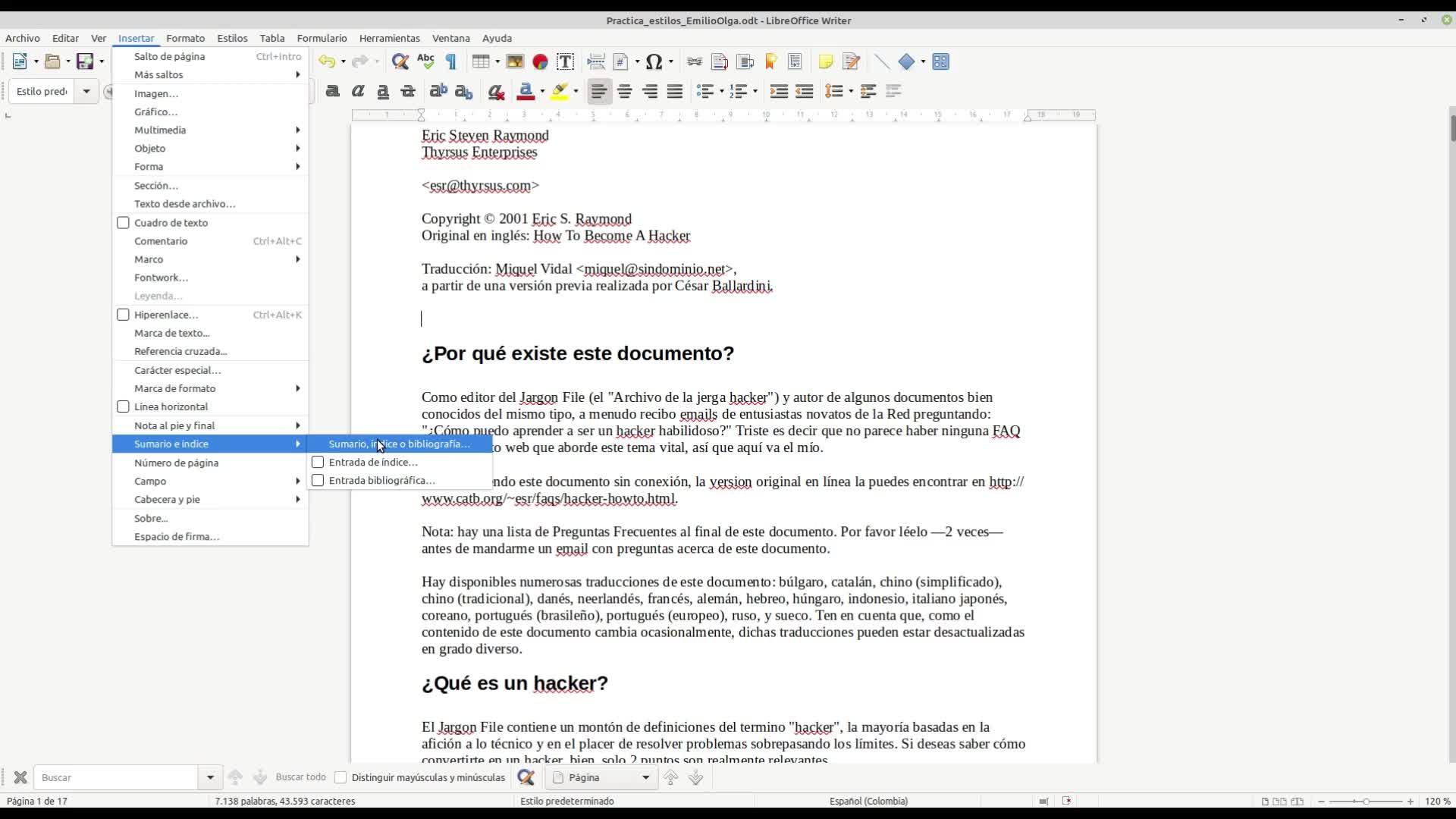Click the Buscar todo button
This screenshot has height=819, width=1456.
click(300, 777)
